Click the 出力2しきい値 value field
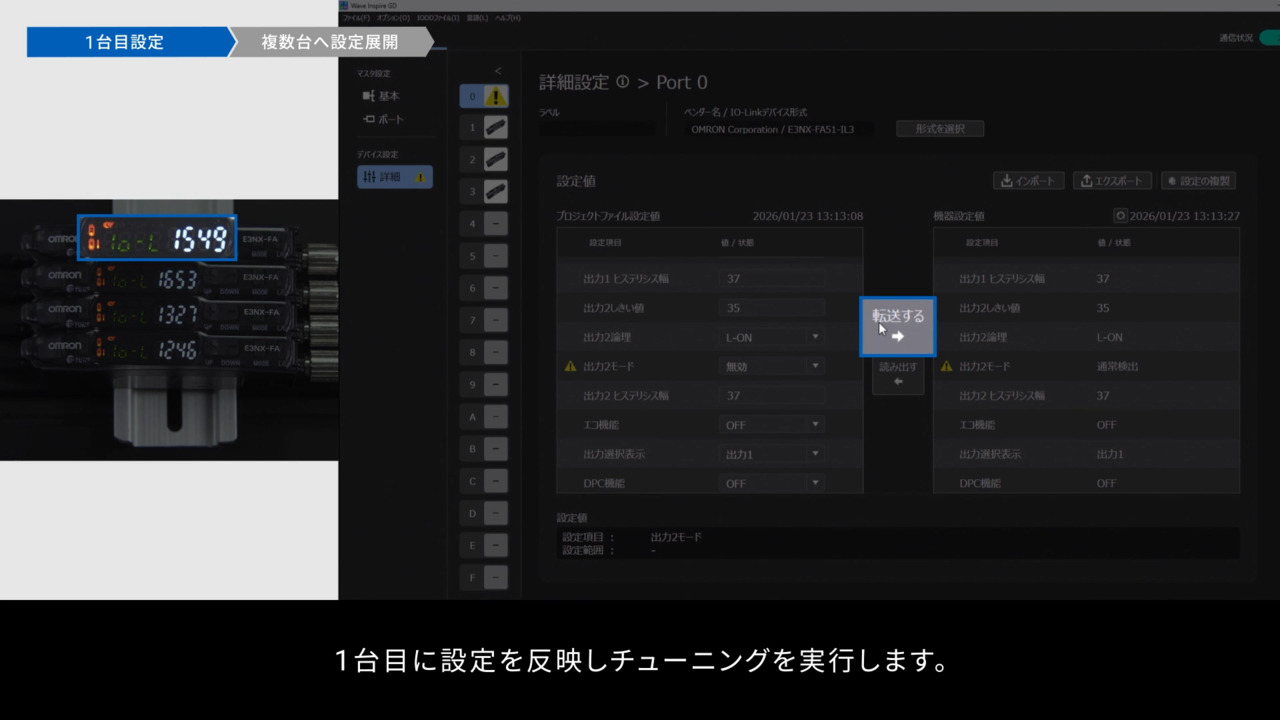 [771, 308]
